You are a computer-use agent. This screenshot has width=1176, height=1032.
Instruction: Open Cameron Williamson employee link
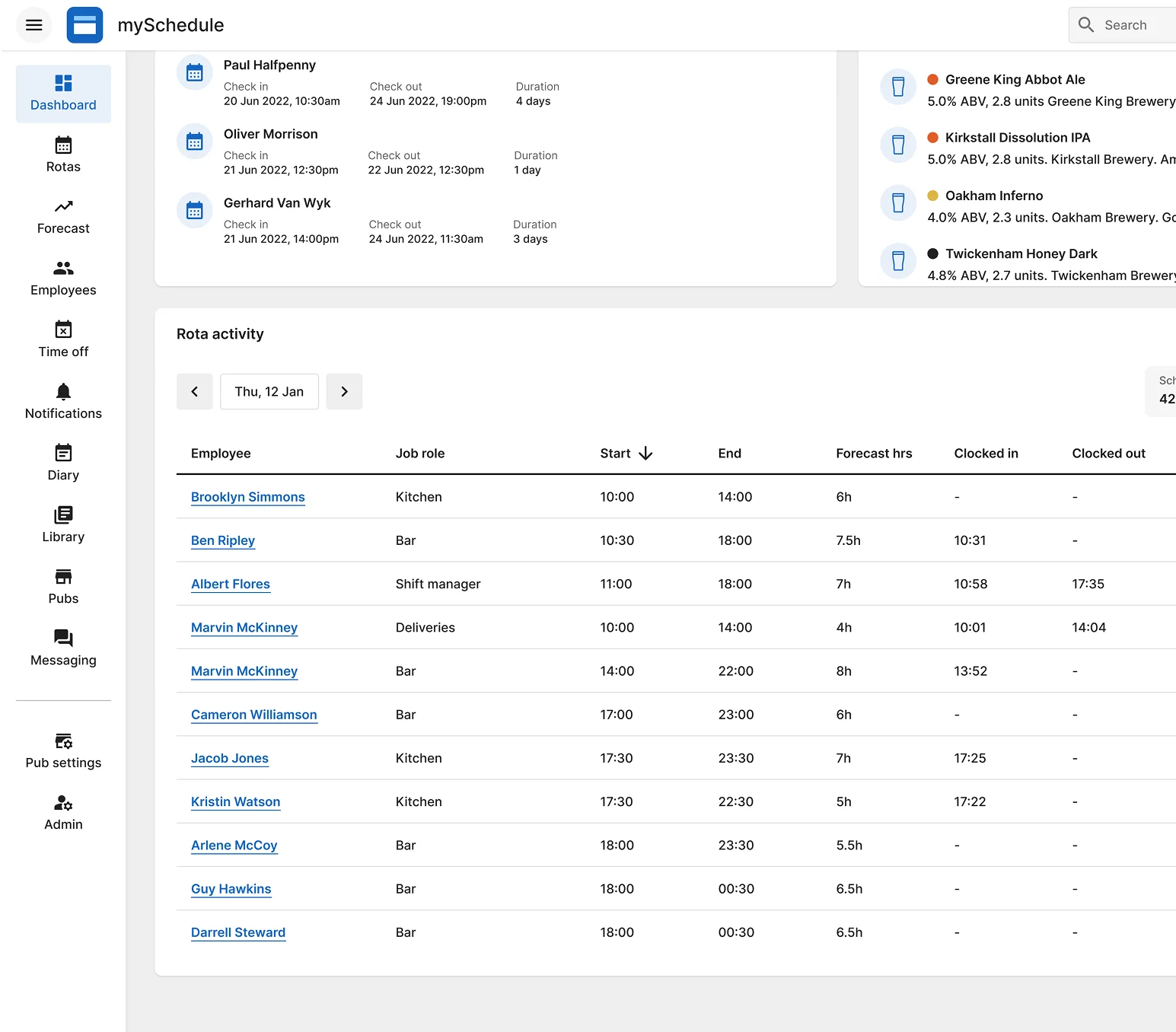coord(254,715)
